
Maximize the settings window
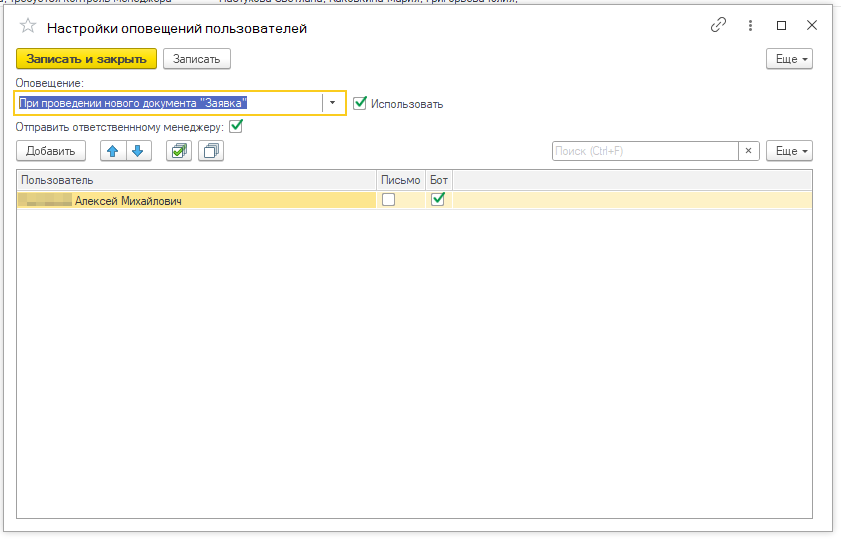coord(781,25)
